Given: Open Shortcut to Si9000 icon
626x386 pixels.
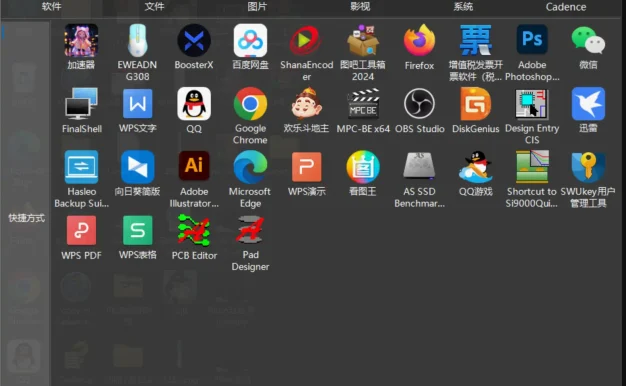Looking at the screenshot, I should pyautogui.click(x=532, y=166).
